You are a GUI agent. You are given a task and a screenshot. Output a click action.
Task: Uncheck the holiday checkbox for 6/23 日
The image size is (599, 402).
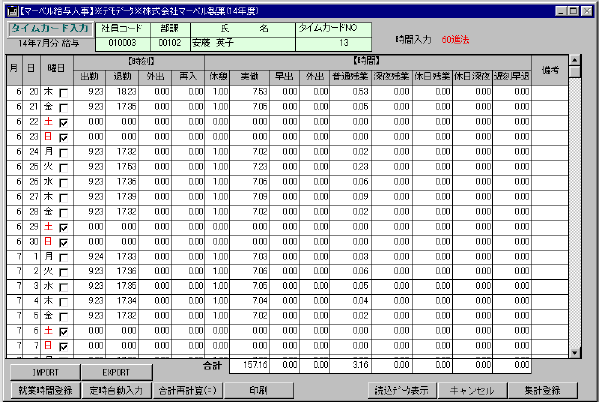point(63,138)
